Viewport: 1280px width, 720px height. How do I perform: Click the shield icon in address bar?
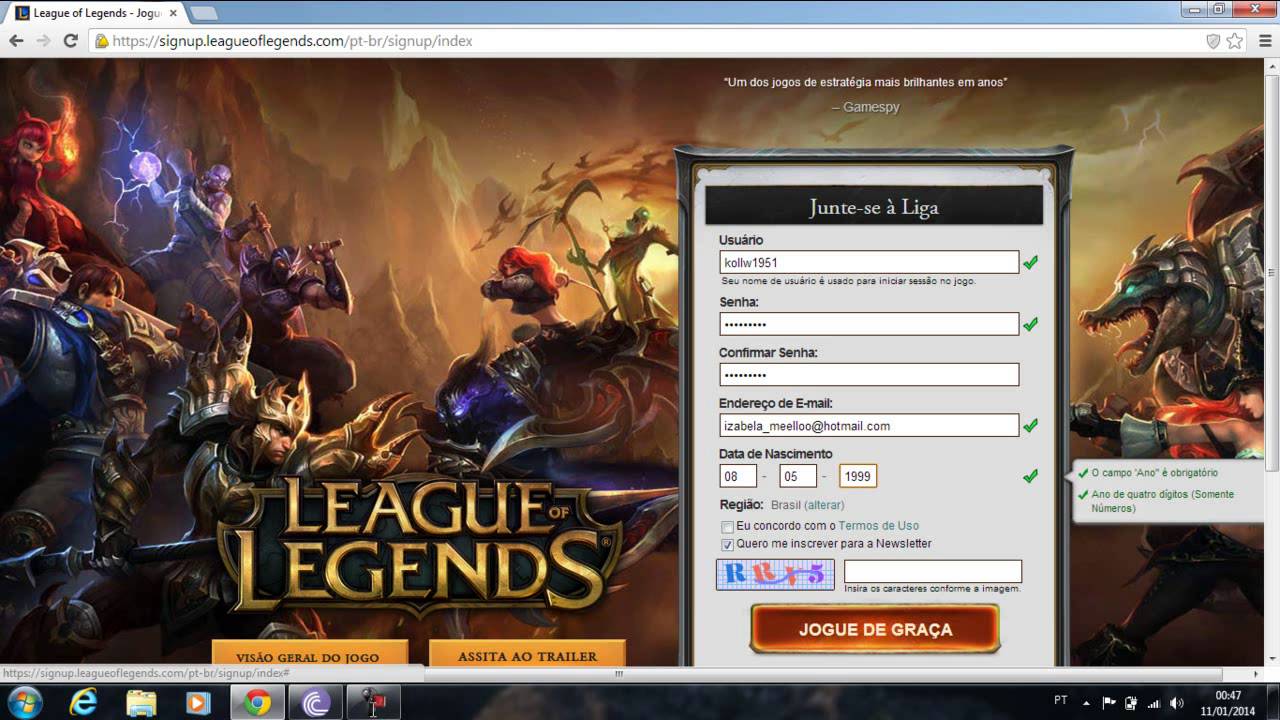1213,41
